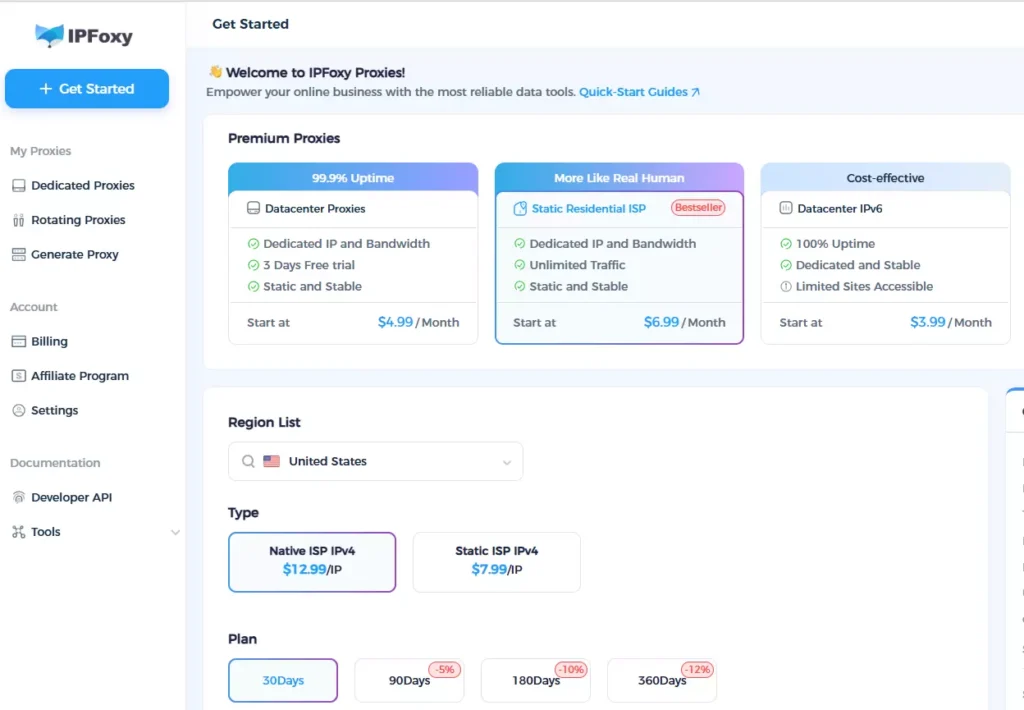Open the United States region dropdown
The width and height of the screenshot is (1024, 710).
(x=375, y=462)
